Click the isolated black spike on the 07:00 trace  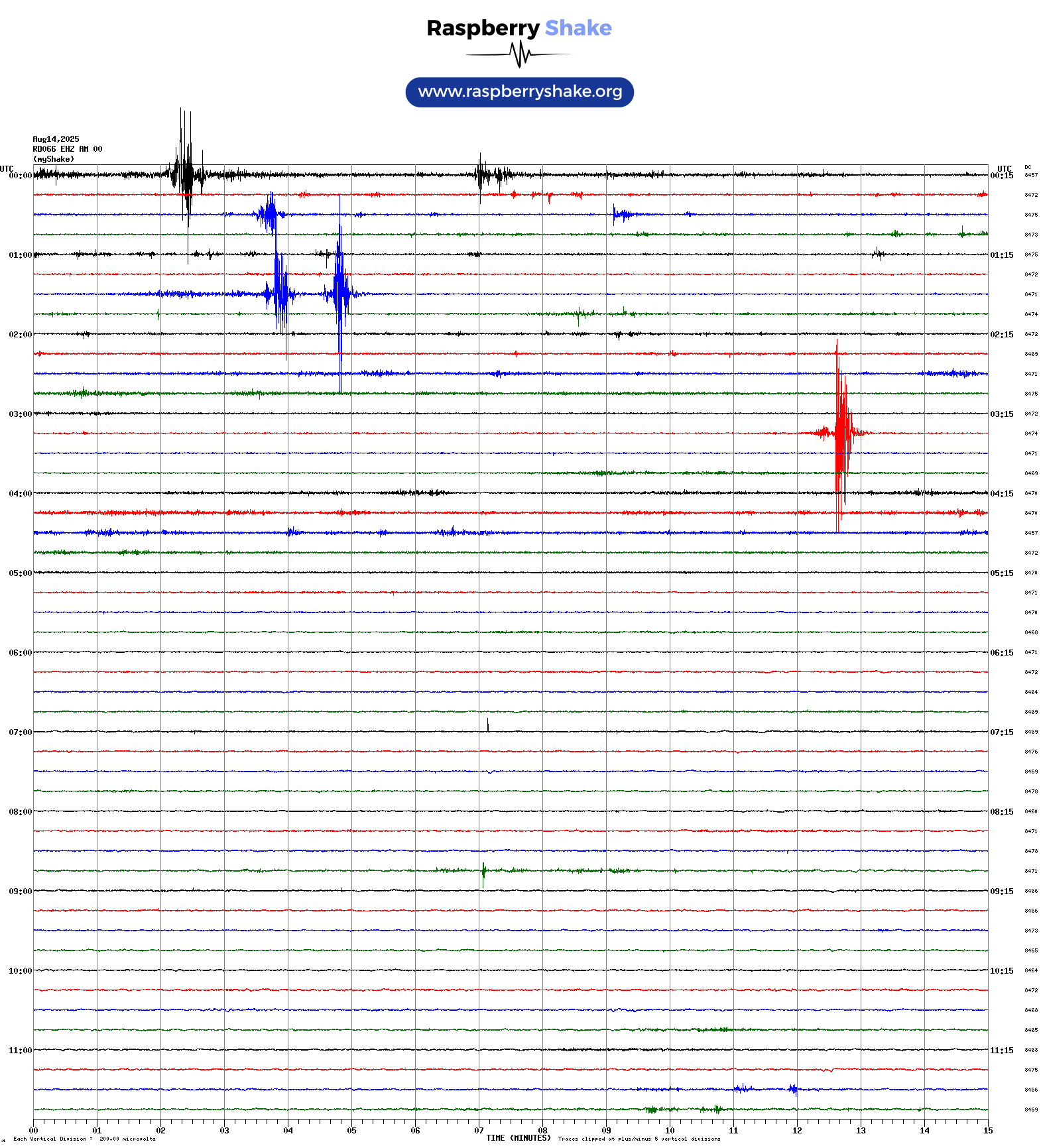pos(488,724)
